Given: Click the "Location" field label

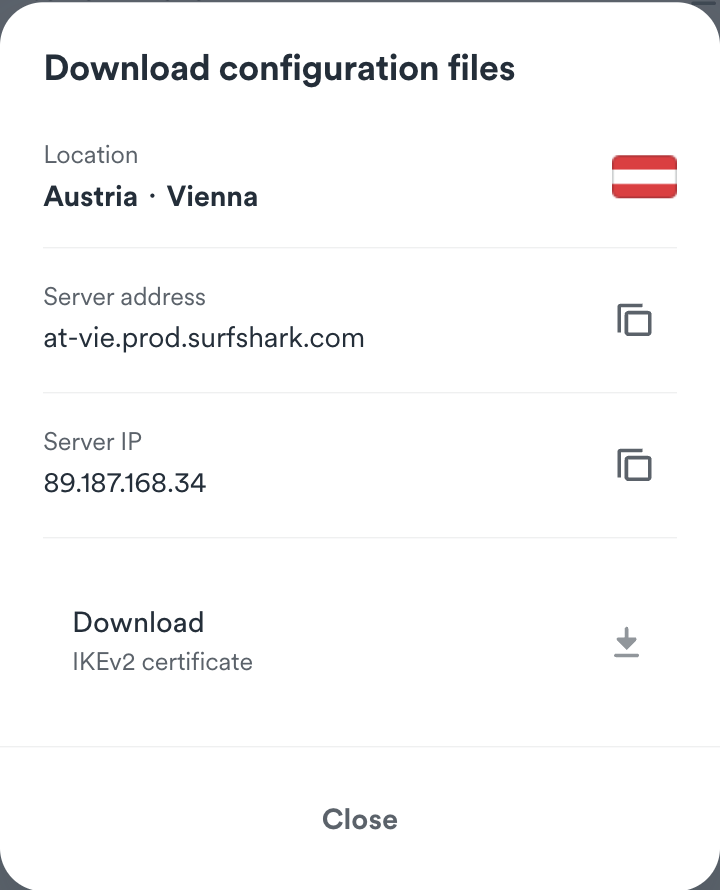Looking at the screenshot, I should tap(91, 155).
